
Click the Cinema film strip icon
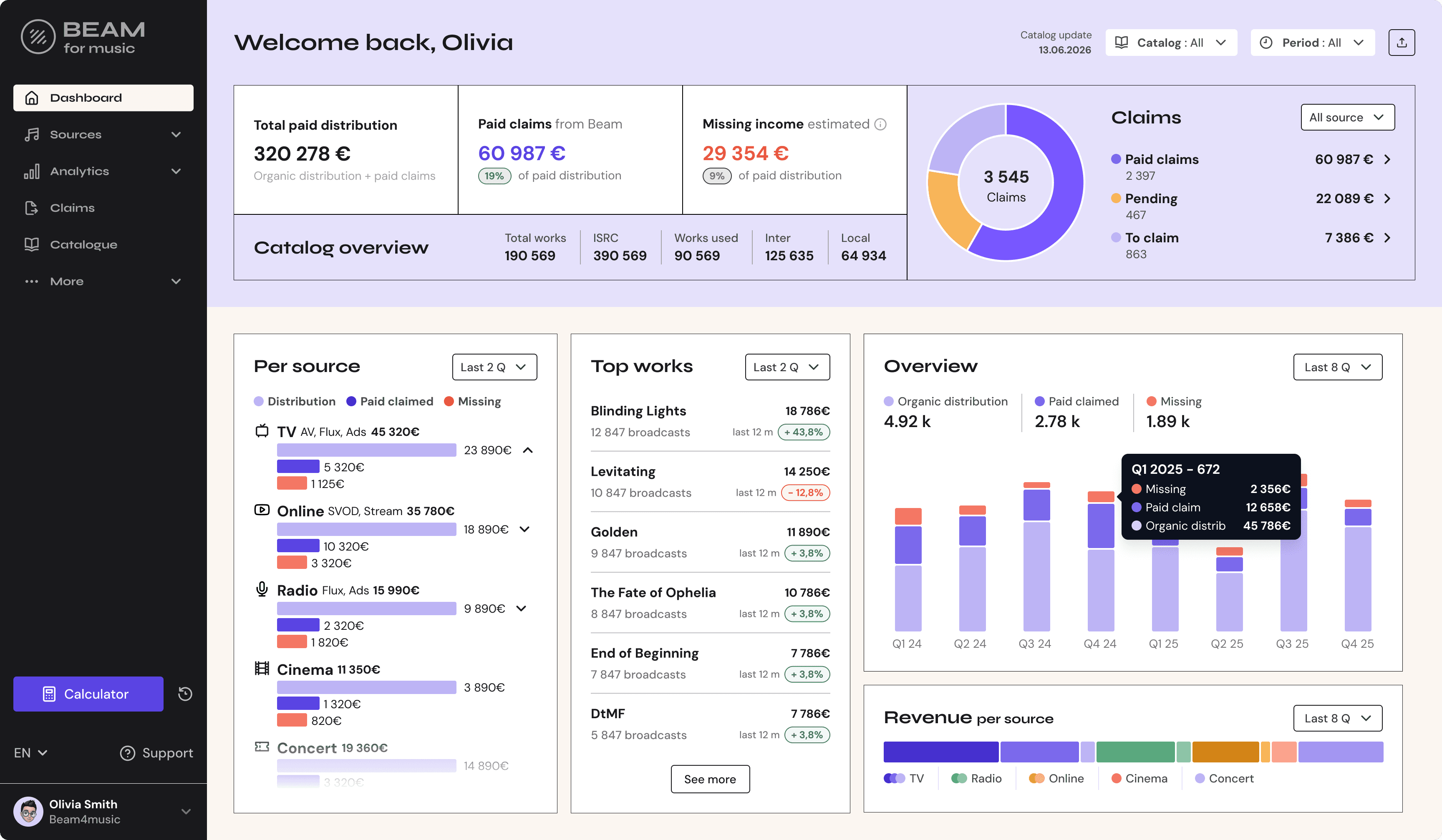click(x=262, y=669)
